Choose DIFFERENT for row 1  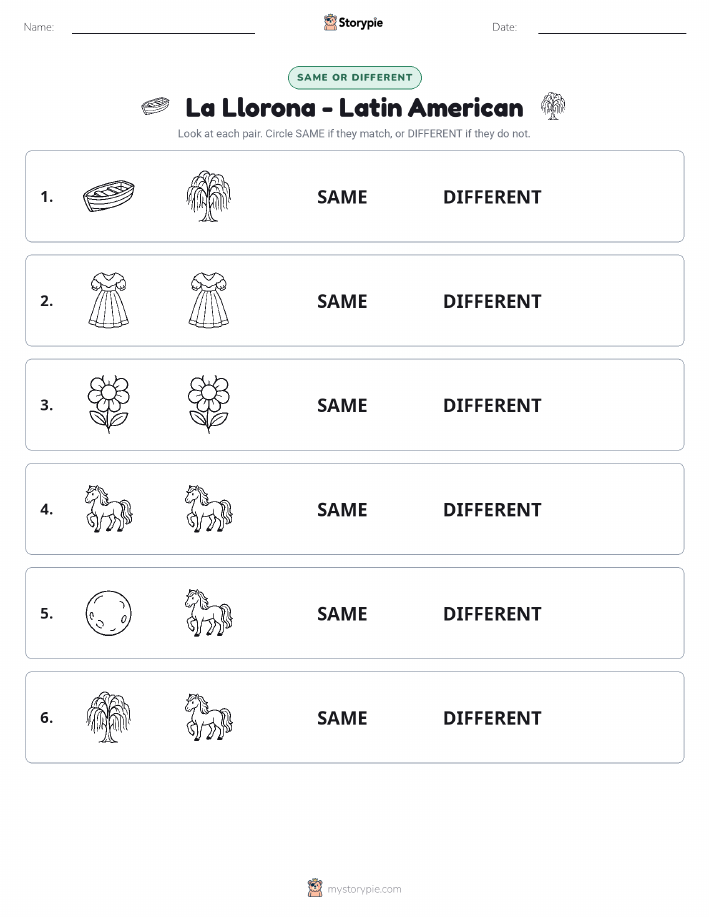point(492,197)
